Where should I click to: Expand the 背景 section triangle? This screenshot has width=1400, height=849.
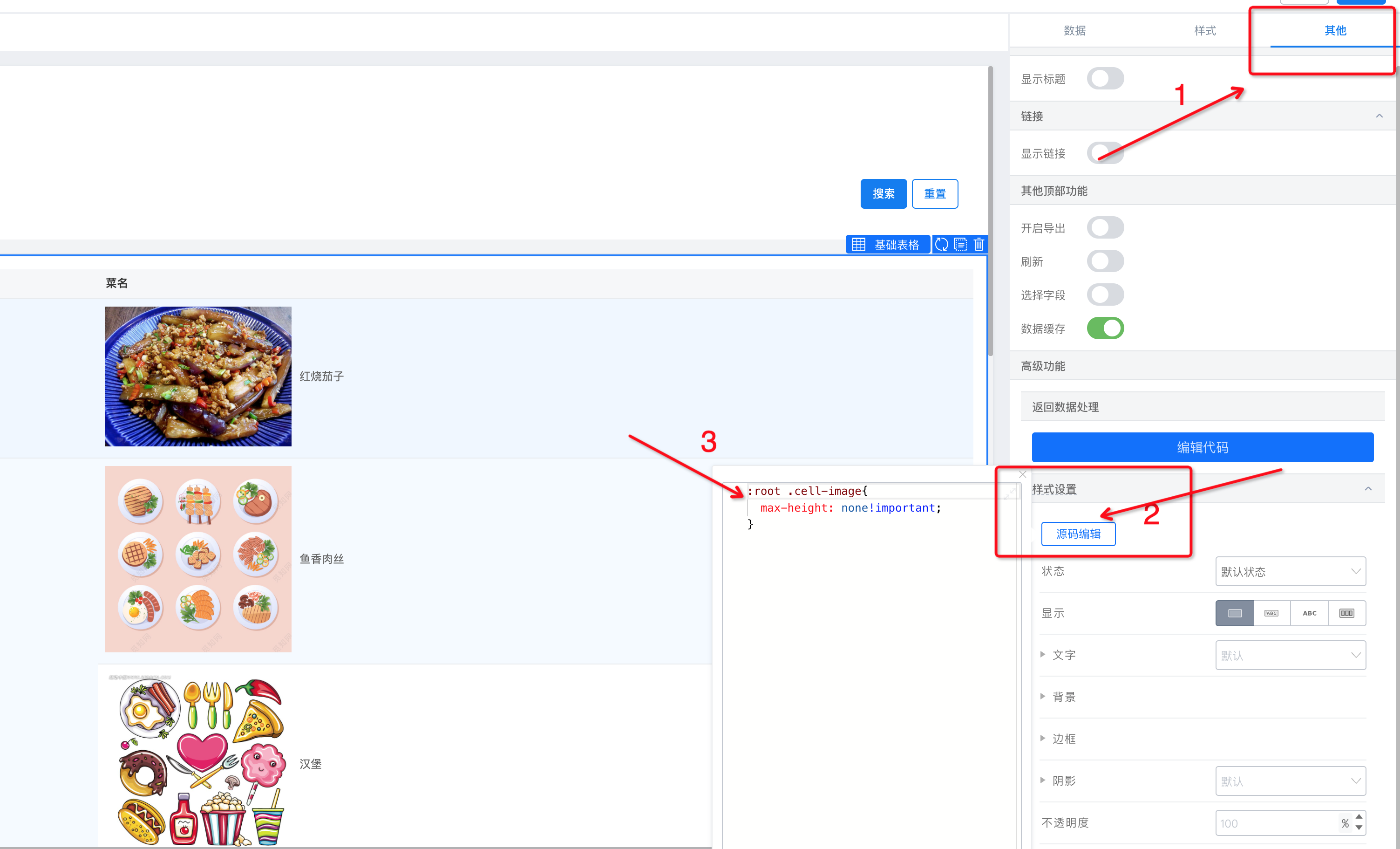pyautogui.click(x=1043, y=696)
